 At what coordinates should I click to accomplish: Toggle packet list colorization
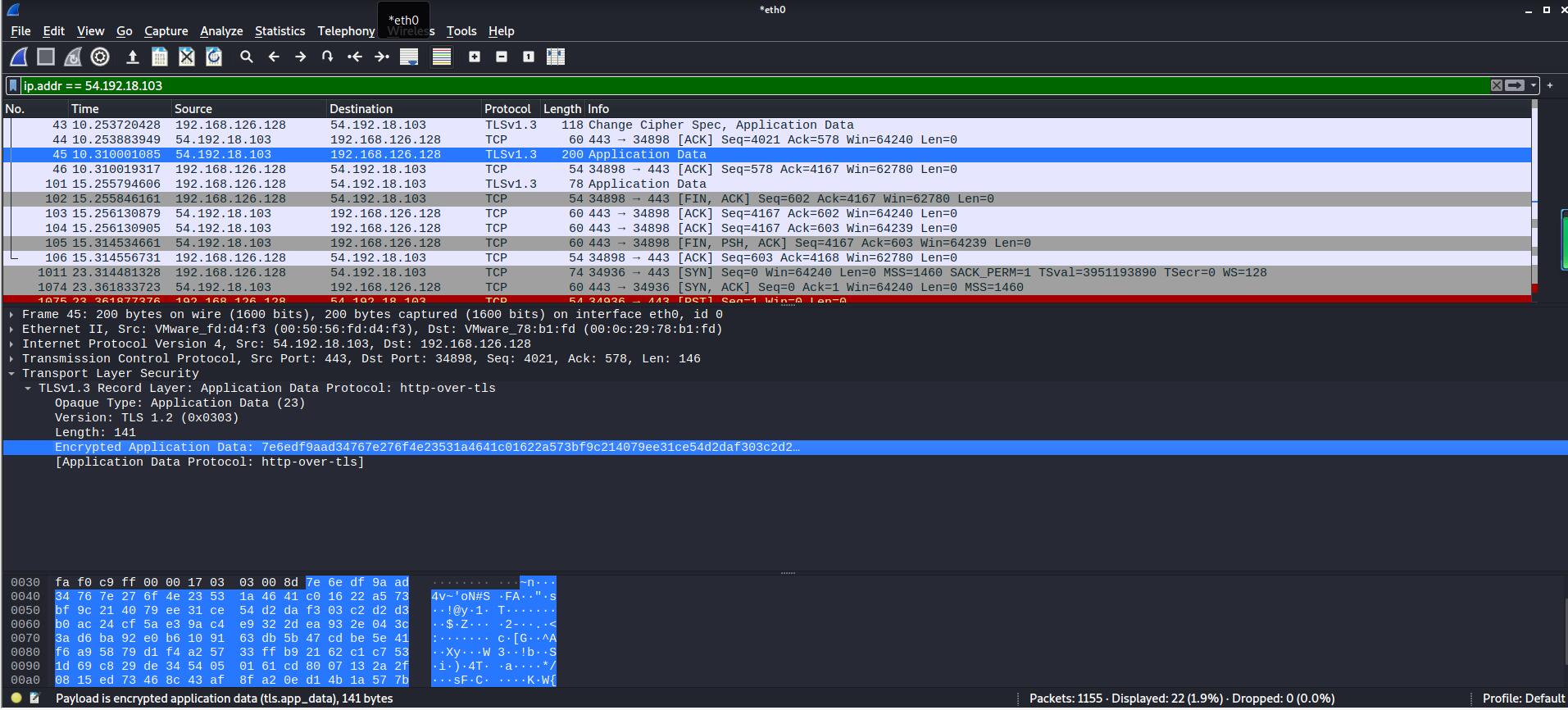(x=442, y=57)
